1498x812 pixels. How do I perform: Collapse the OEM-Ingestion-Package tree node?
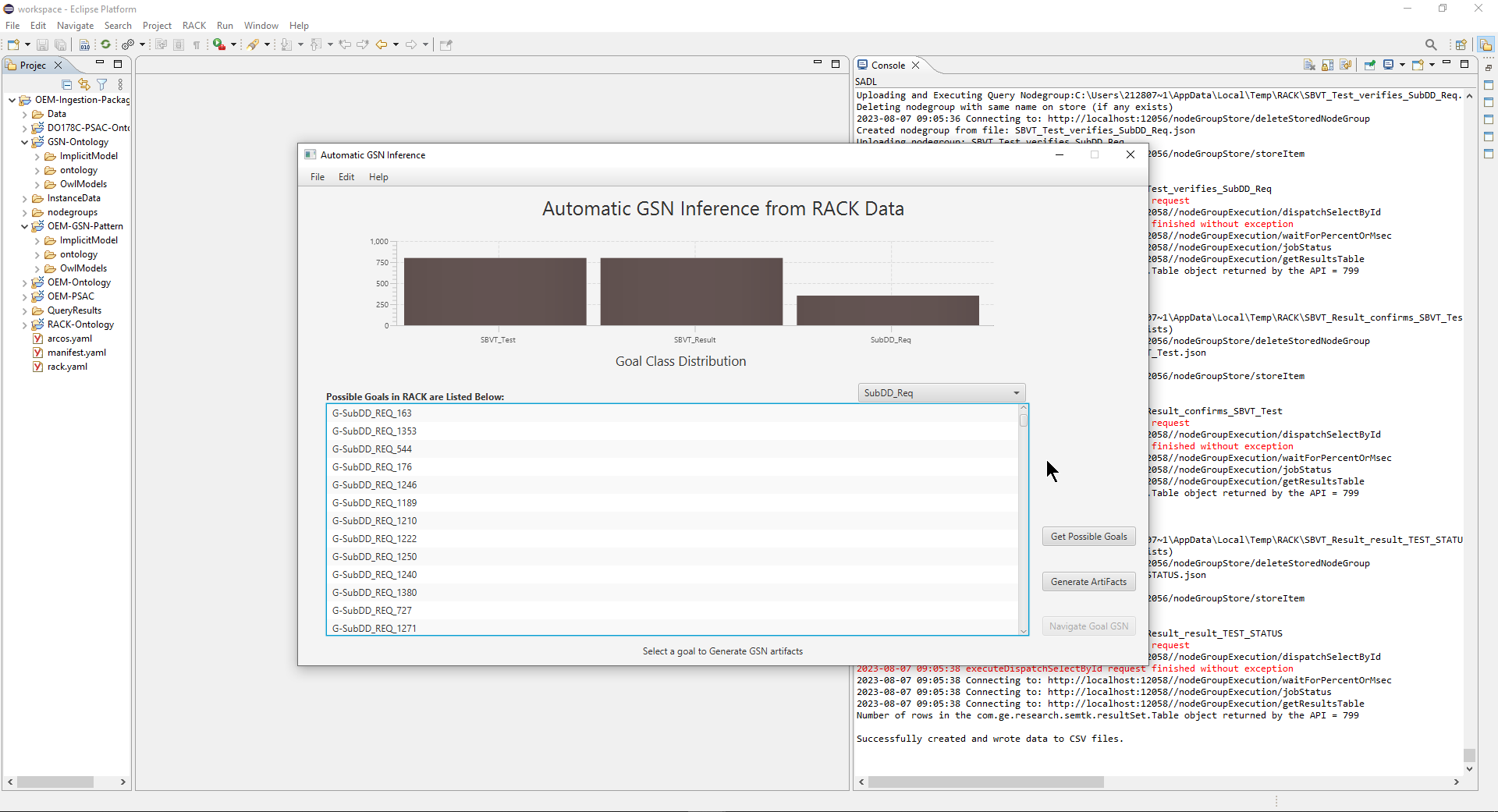click(x=12, y=100)
